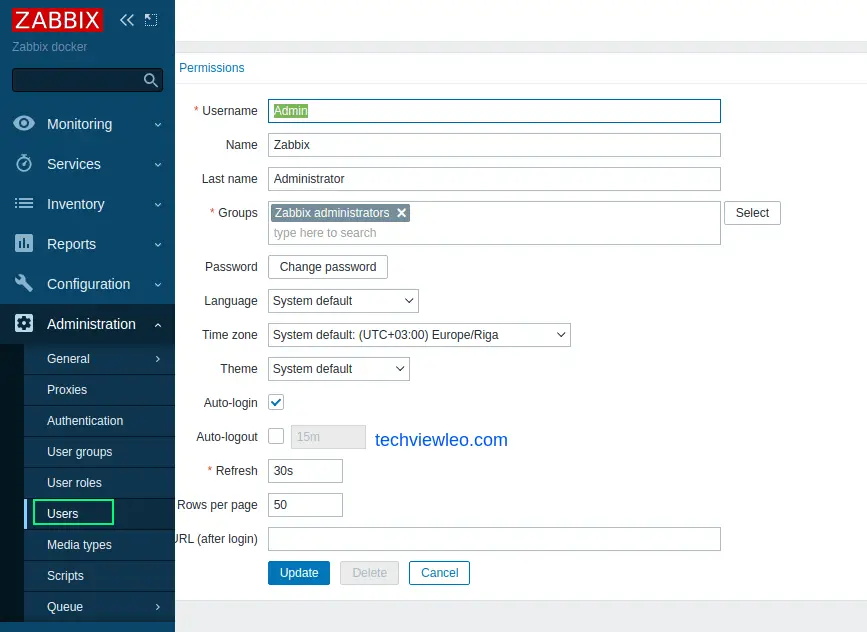The width and height of the screenshot is (867, 632).
Task: Click the Services stopwatch icon
Action: click(x=24, y=164)
